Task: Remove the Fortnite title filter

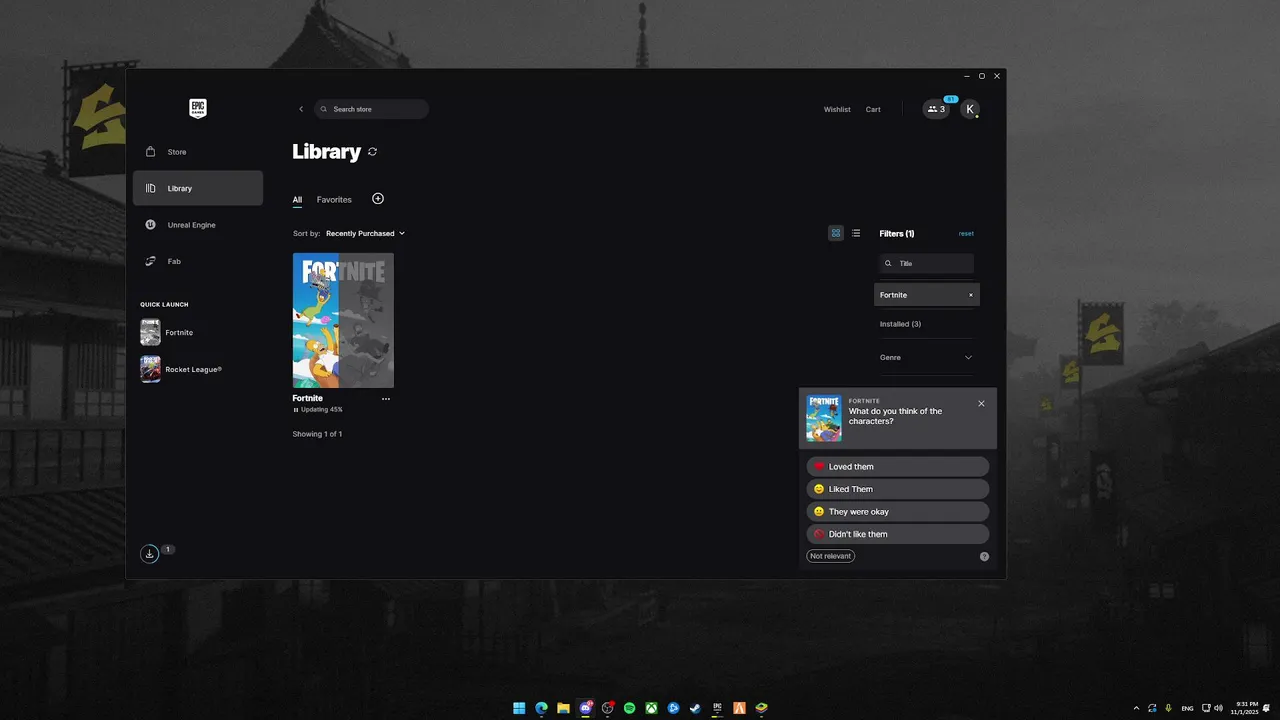Action: pos(970,295)
